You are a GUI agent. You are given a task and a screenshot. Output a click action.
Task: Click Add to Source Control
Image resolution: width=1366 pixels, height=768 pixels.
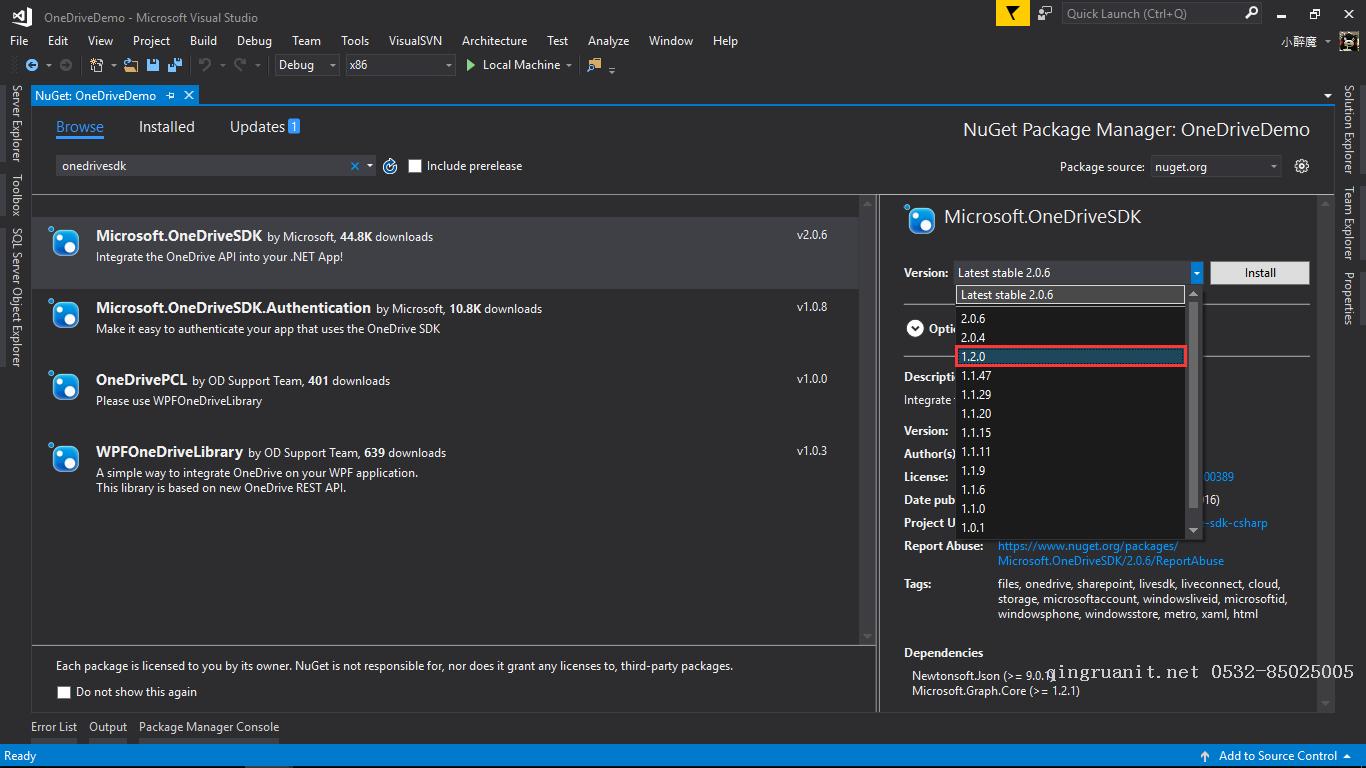(x=1277, y=756)
